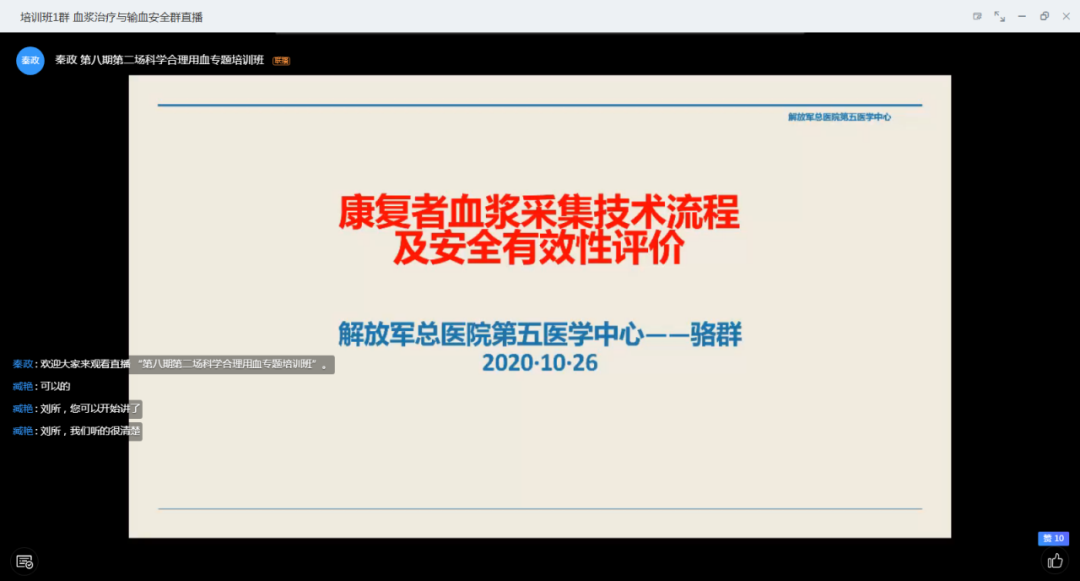Click the thumbs-up like icon
Viewport: 1080px width, 581px height.
[x=1054, y=560]
